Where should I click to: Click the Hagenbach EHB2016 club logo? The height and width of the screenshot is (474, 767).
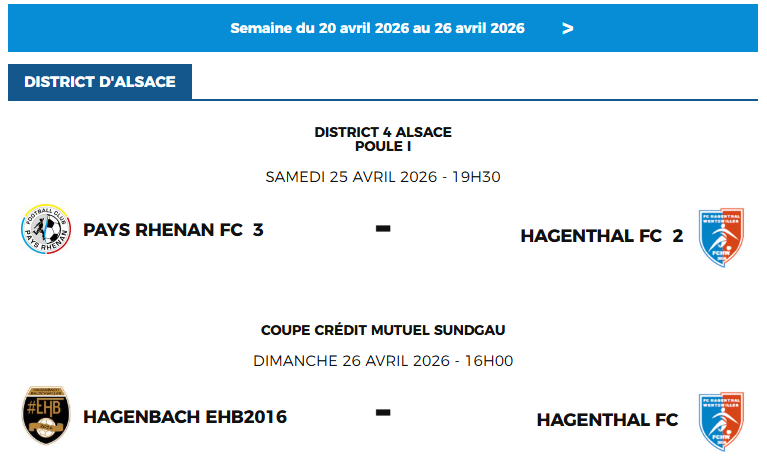46,415
